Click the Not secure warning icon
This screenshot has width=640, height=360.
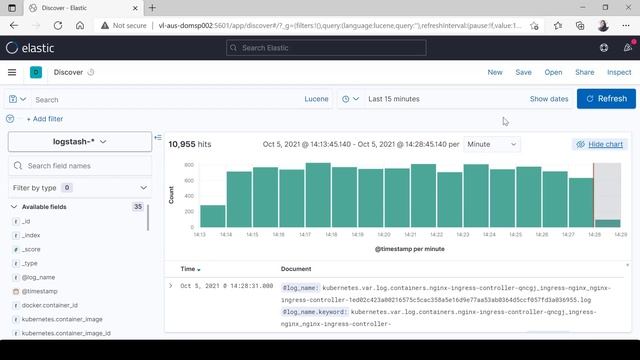105,25
